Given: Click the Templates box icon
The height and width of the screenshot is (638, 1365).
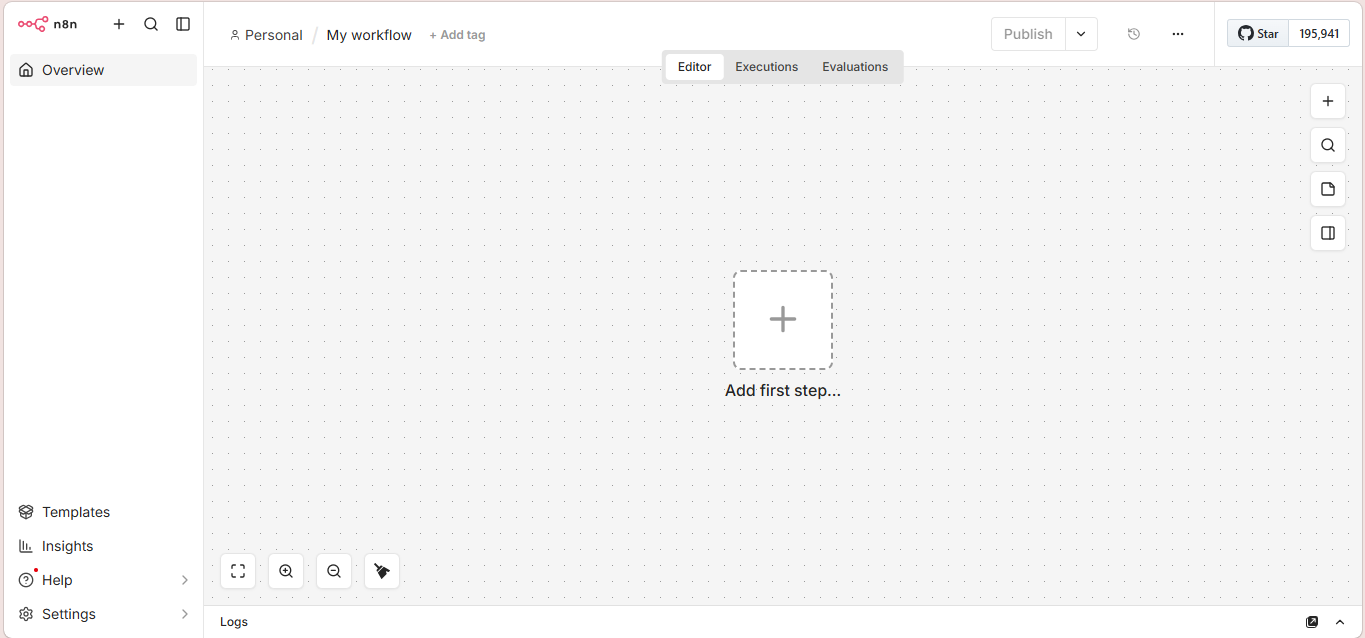Looking at the screenshot, I should [x=26, y=512].
